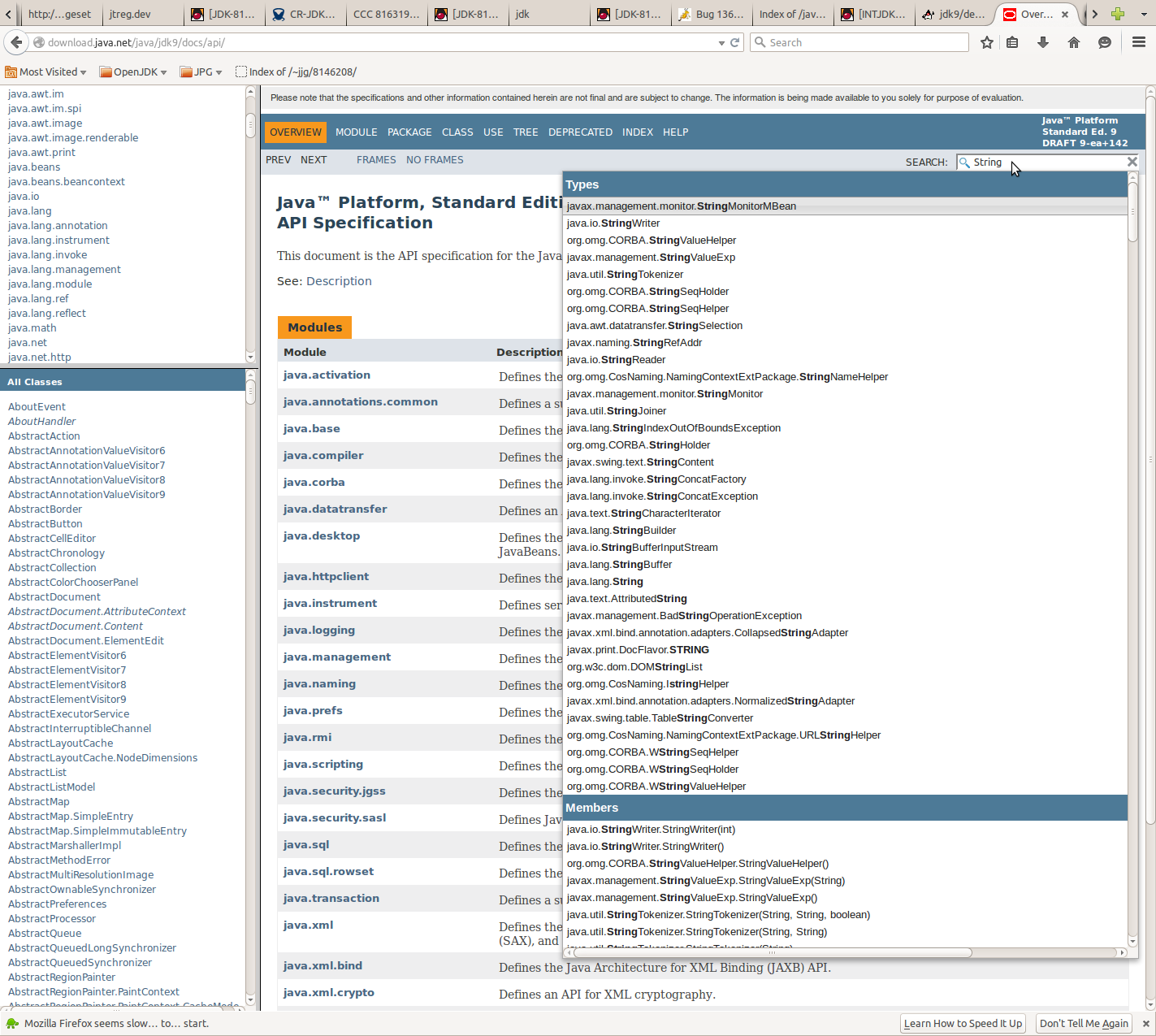This screenshot has height=1036, width=1156.
Task: Show the bookmarks list icon in toolbar
Action: point(1012,42)
